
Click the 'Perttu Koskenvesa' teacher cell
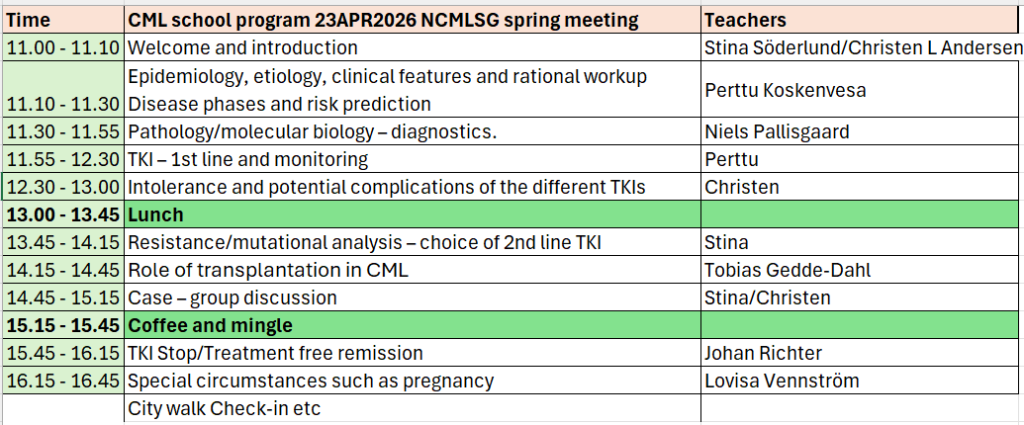click(x=862, y=90)
